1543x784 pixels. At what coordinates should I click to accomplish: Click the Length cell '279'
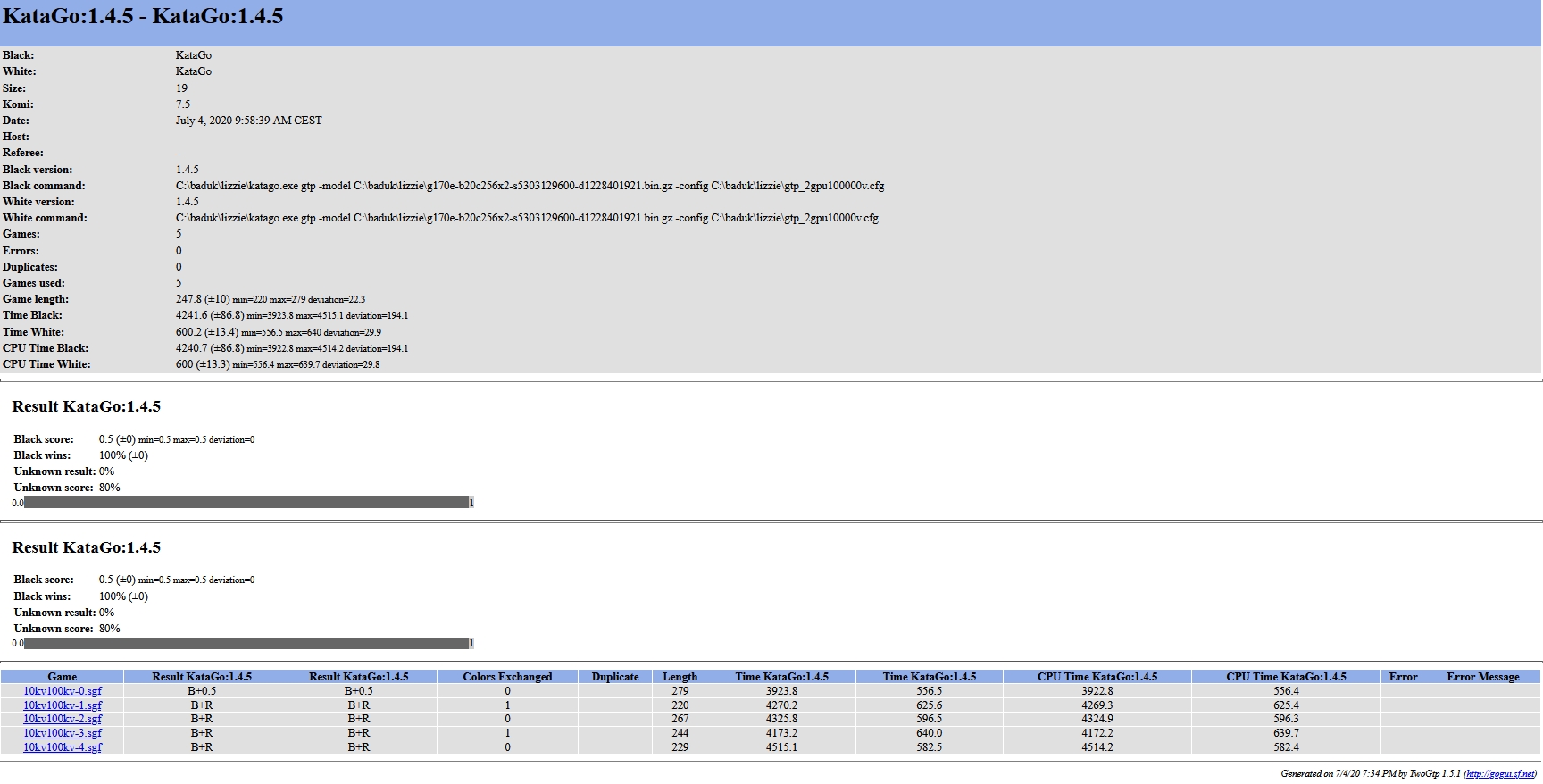coord(680,691)
